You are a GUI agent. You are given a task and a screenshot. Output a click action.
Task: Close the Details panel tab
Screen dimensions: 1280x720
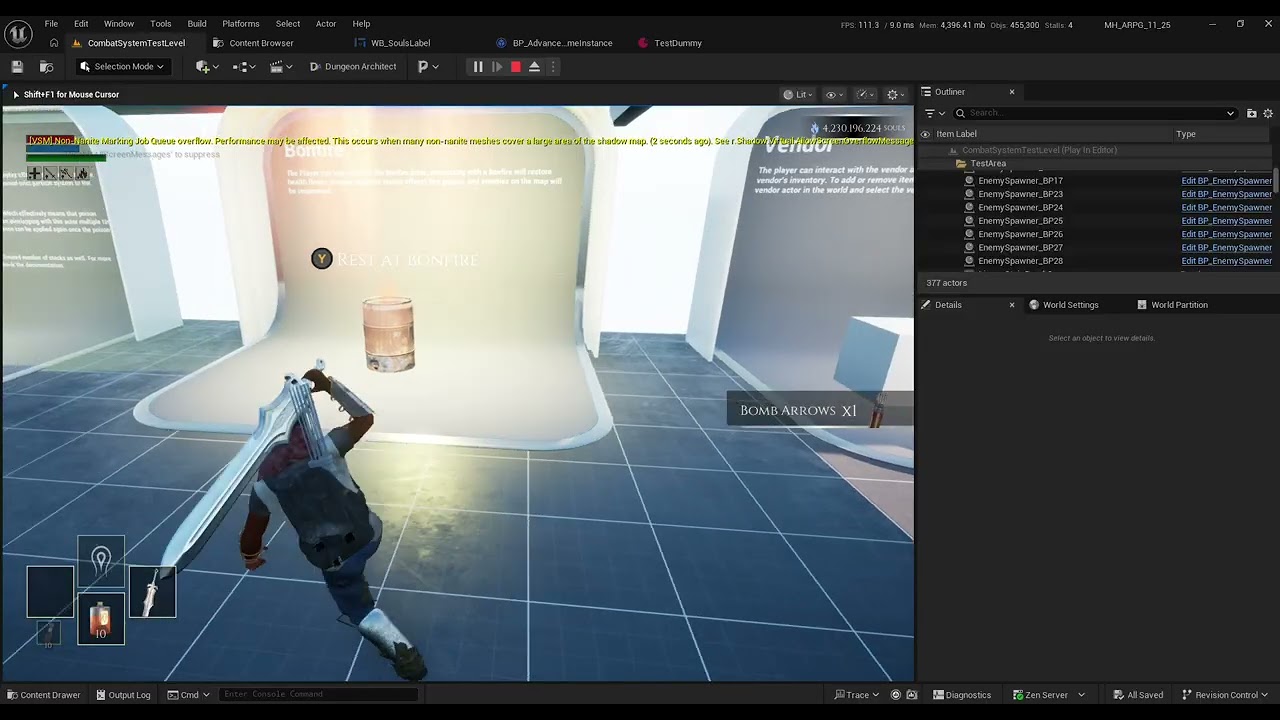(x=1011, y=305)
